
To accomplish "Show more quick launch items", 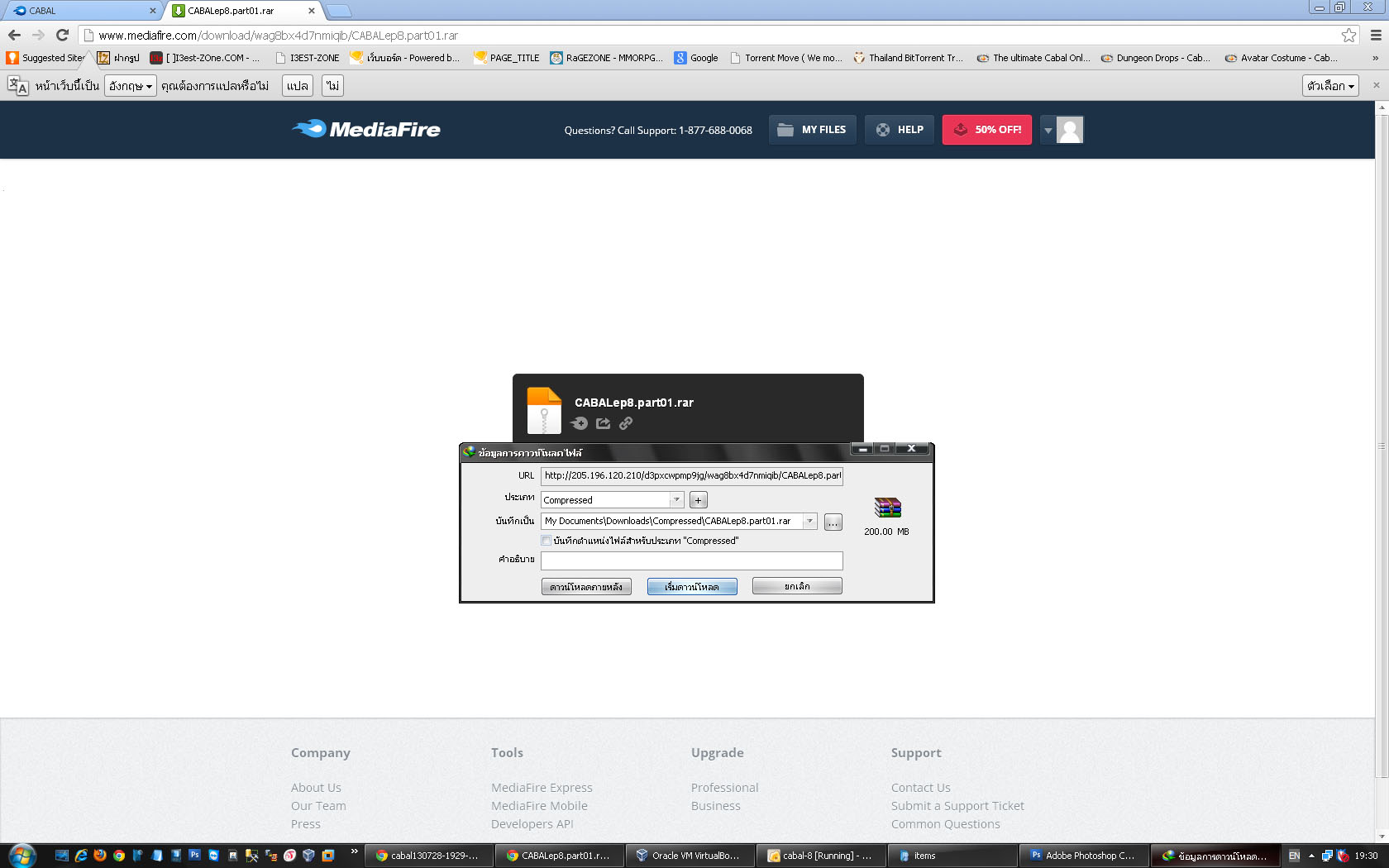I will click(x=355, y=851).
